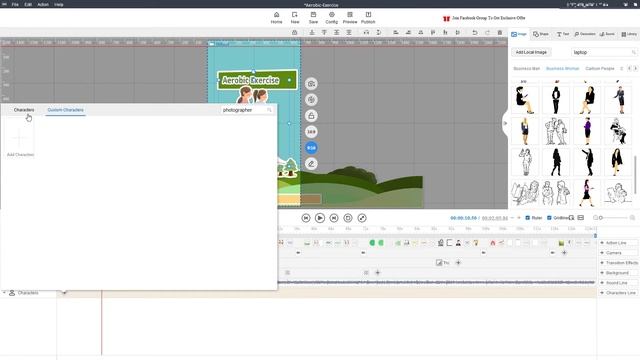Switch to the Custom Characters tab
640x360 pixels.
click(65, 110)
